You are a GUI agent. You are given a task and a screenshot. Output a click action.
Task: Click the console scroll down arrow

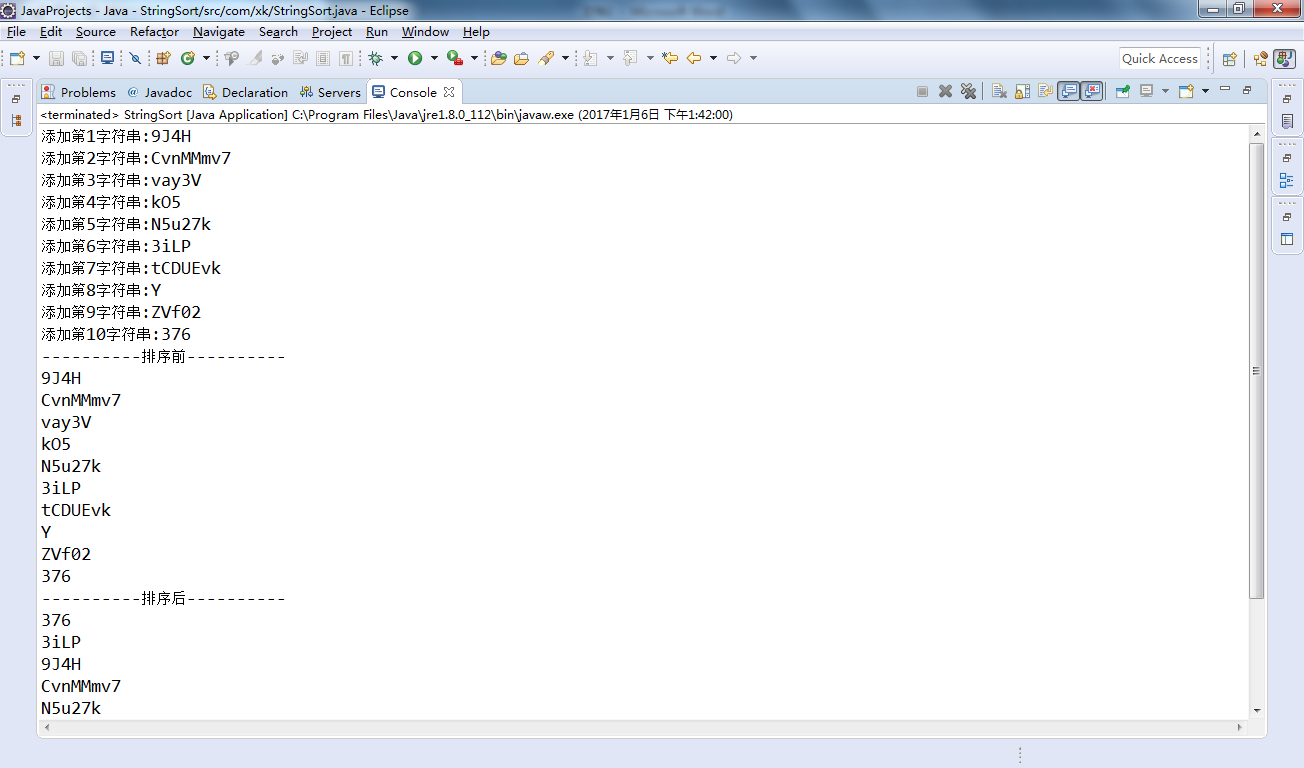1257,711
